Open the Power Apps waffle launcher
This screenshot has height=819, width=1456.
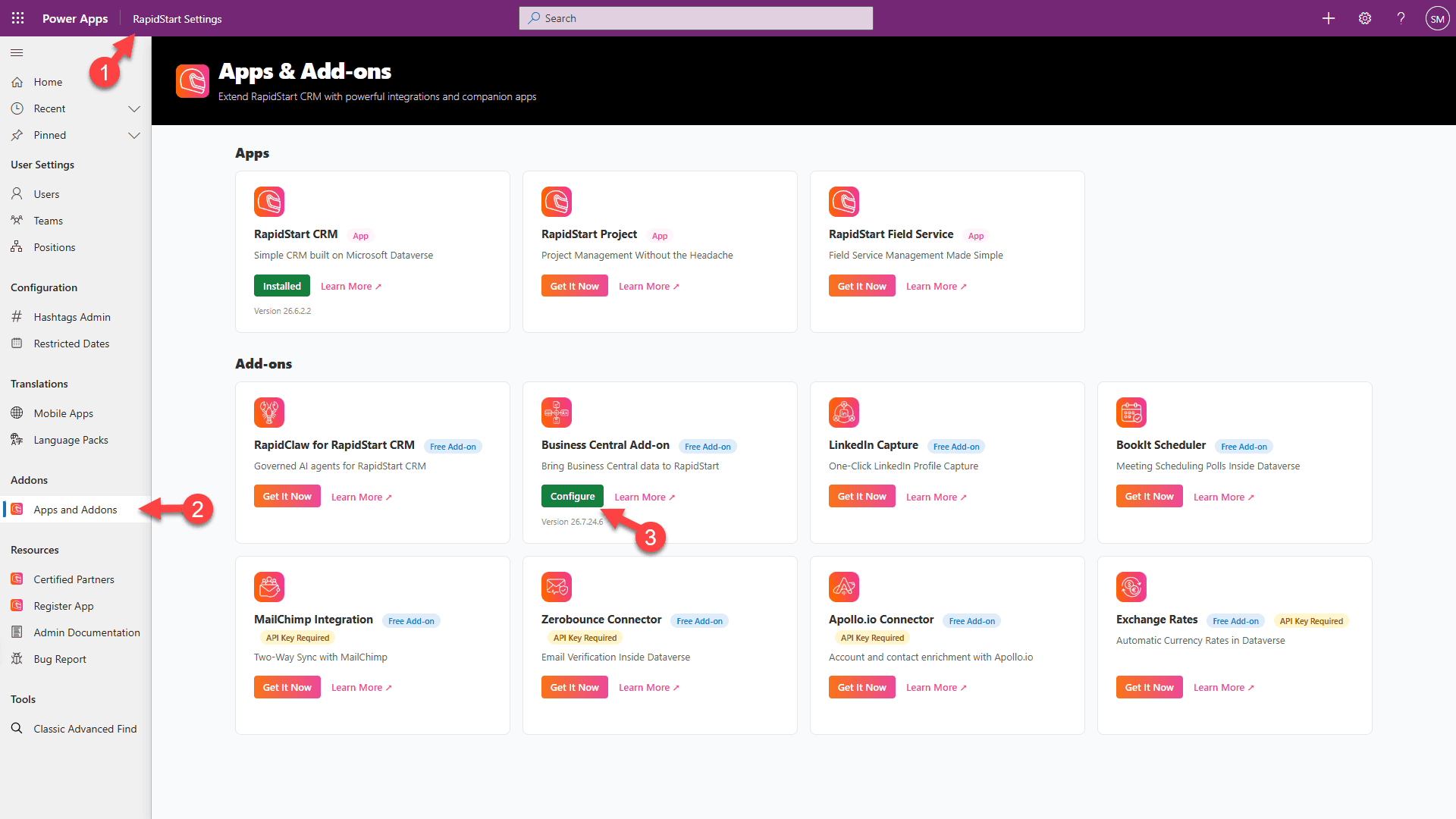click(x=17, y=18)
